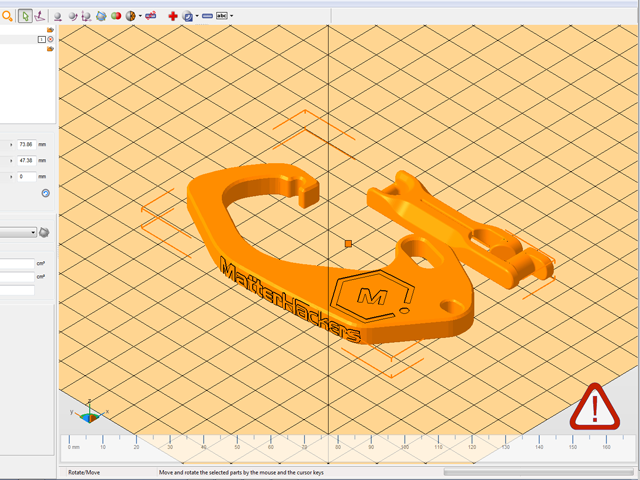Click the red warning triangle icon

(595, 407)
